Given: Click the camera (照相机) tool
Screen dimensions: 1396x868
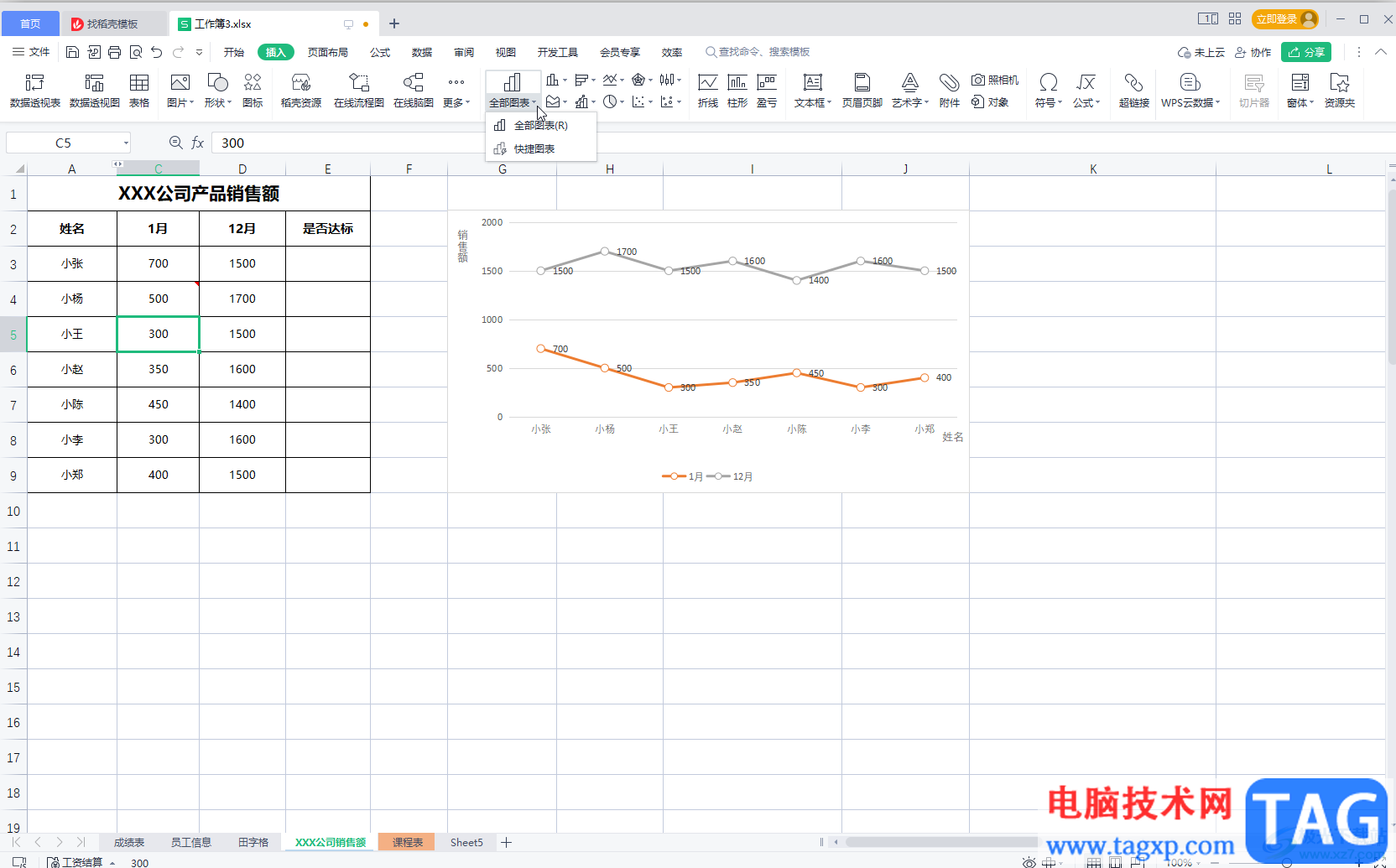Looking at the screenshot, I should tap(995, 80).
